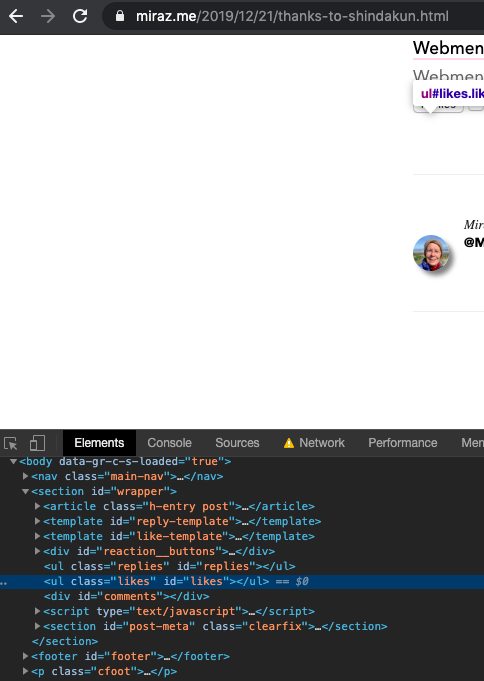Click the round profile avatar photo
The width and height of the screenshot is (484, 681).
coord(431,253)
